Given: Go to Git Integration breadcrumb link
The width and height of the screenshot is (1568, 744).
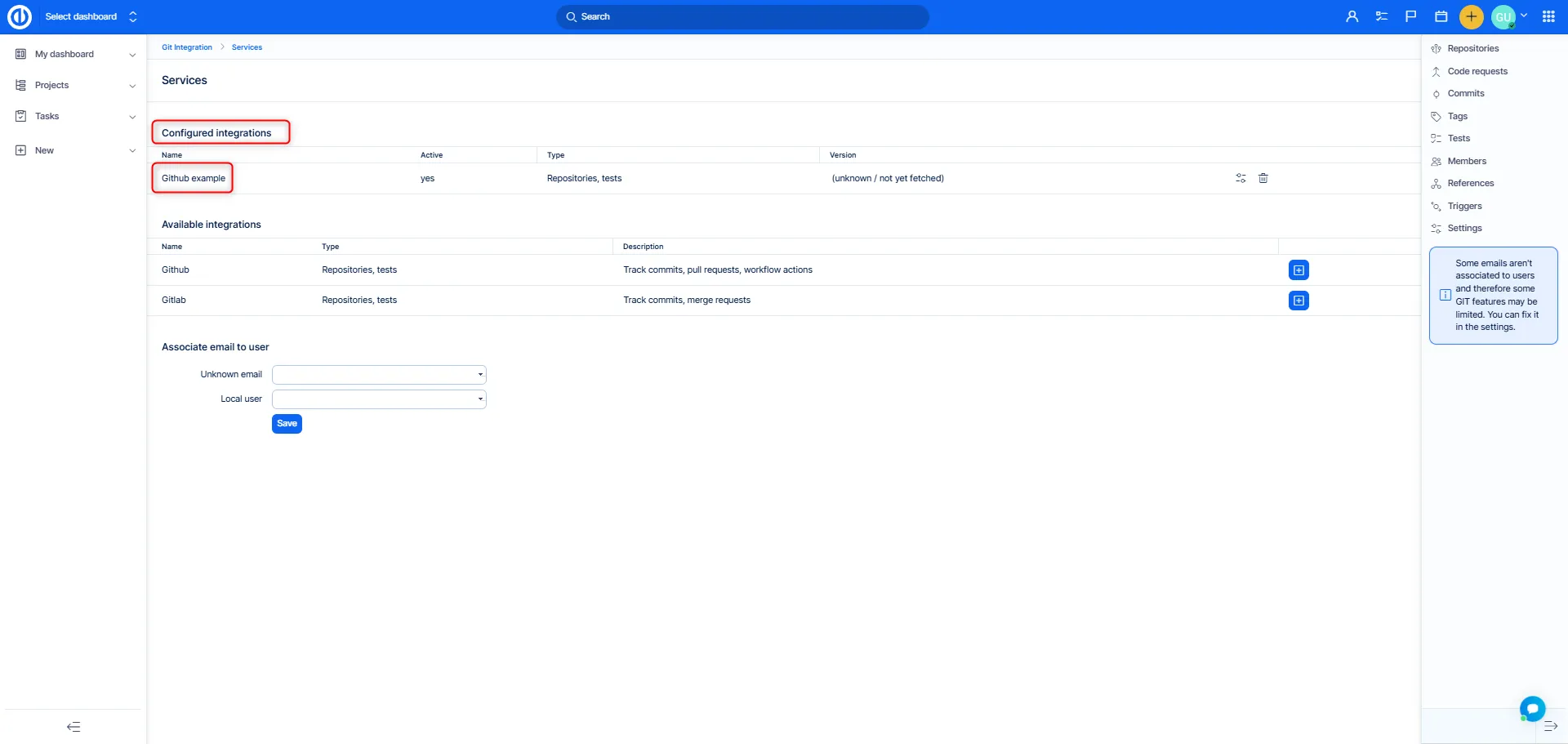Looking at the screenshot, I should pos(186,47).
